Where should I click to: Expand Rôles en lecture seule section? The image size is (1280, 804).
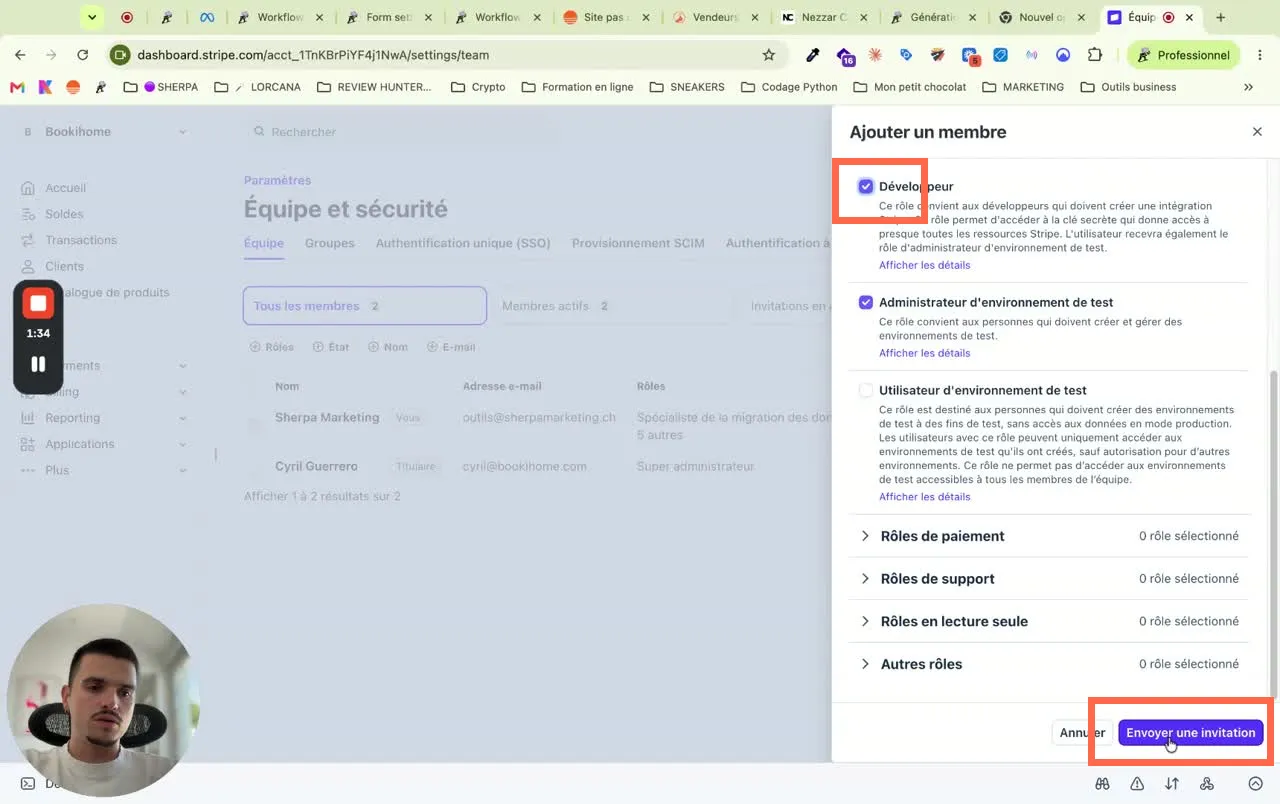coord(1049,621)
